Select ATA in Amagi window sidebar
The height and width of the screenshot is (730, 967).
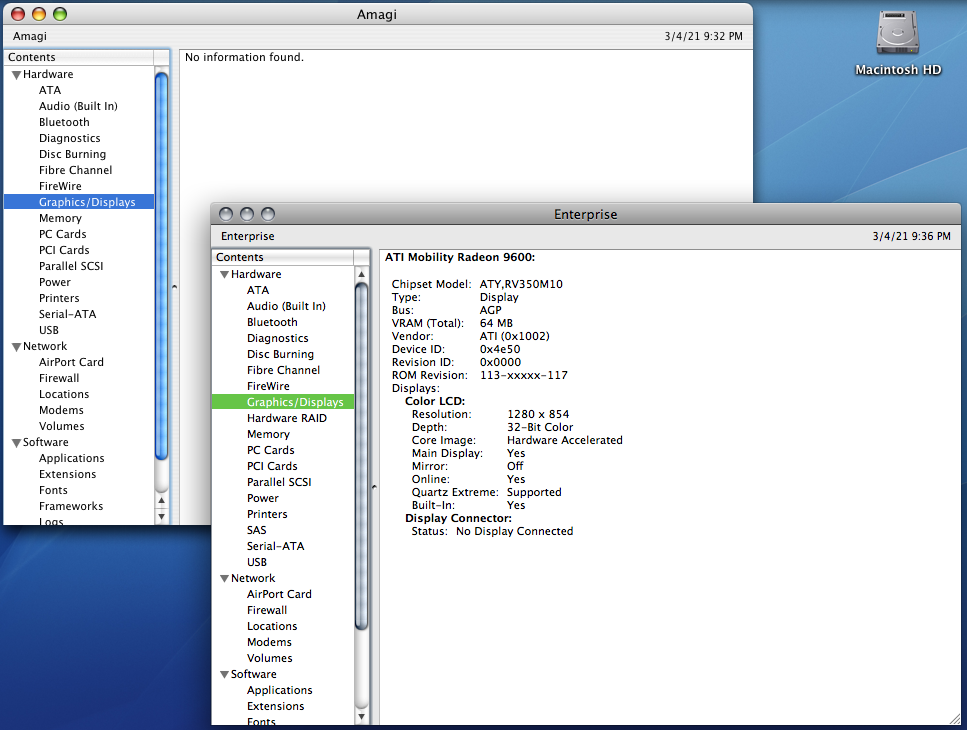pyautogui.click(x=50, y=90)
